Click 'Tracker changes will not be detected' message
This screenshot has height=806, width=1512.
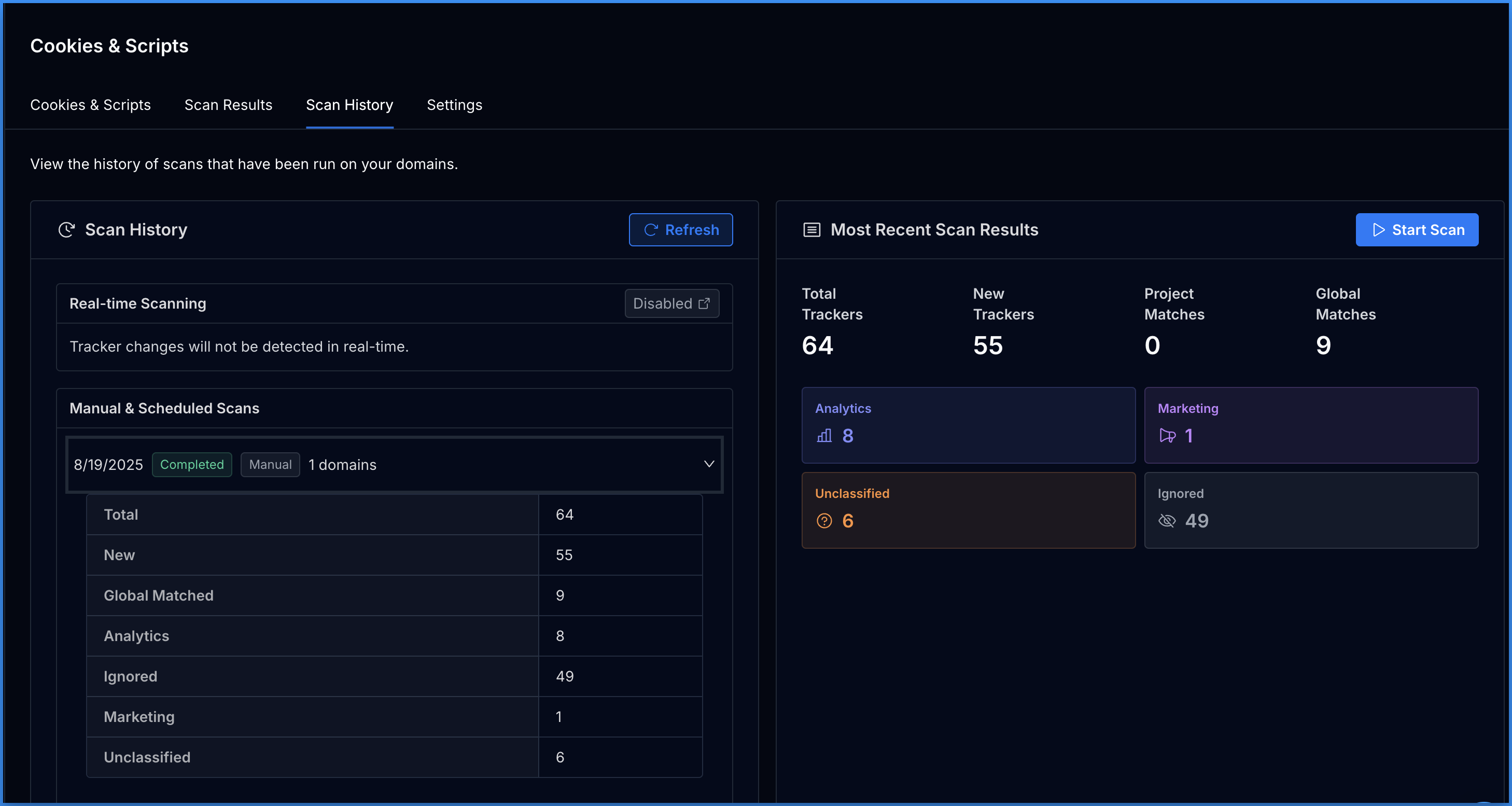coord(239,346)
